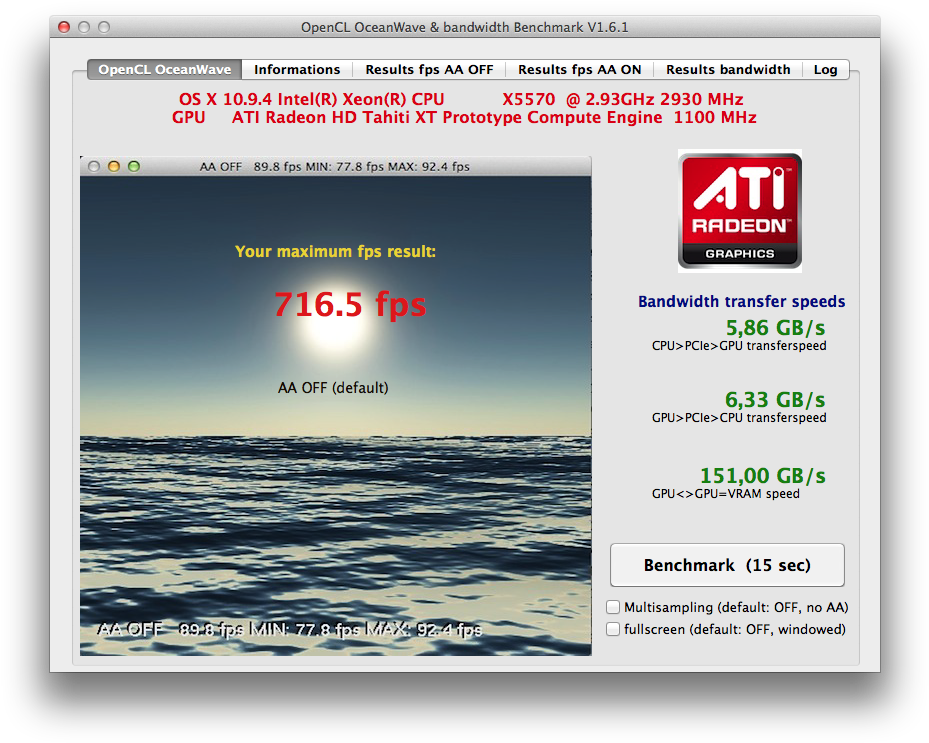Enable fullscreen mode
The image size is (929, 743).
[x=612, y=629]
